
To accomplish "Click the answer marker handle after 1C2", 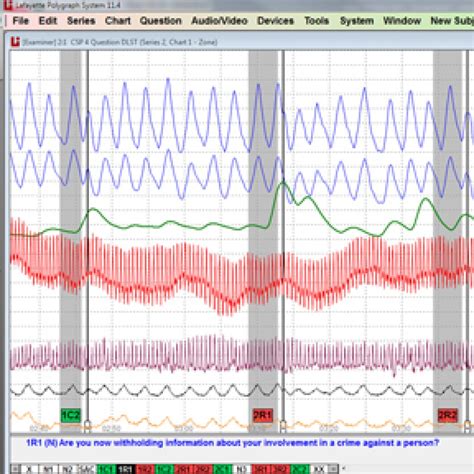I will [x=87, y=426].
